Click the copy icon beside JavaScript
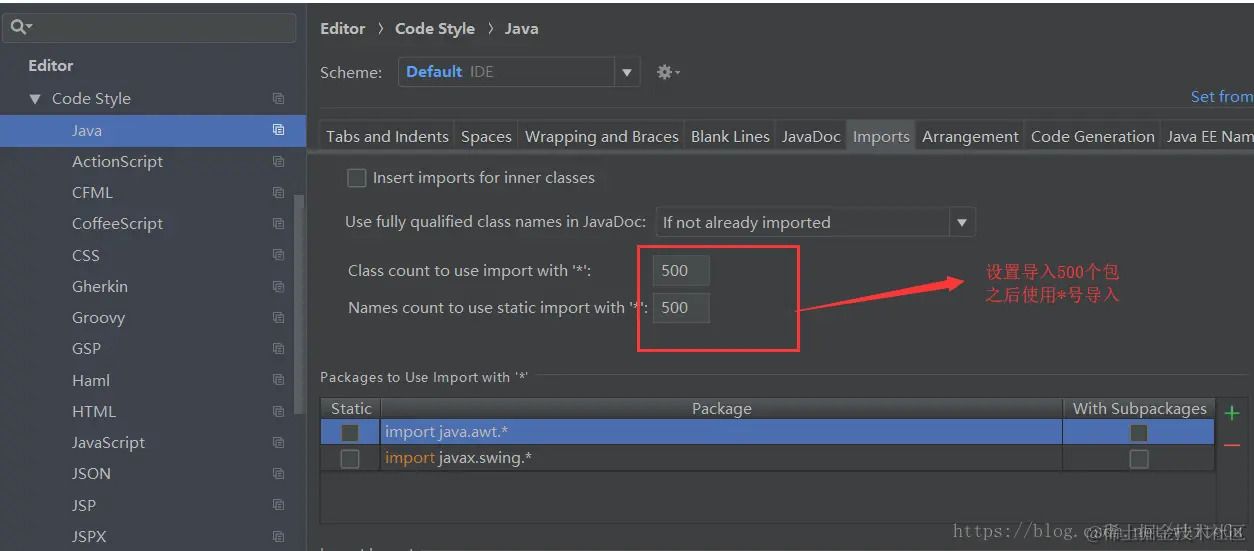The image size is (1254, 551). (278, 443)
